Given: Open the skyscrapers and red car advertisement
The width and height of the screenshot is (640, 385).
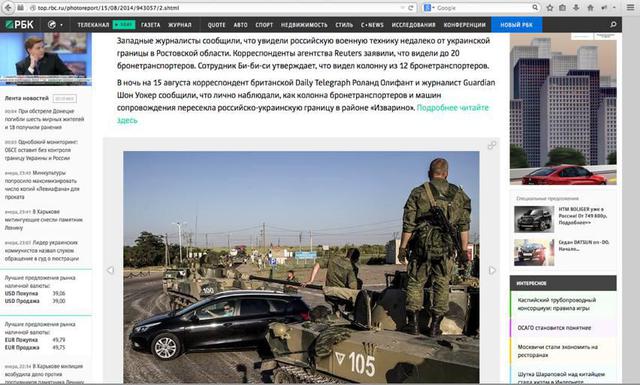Looking at the screenshot, I should [x=563, y=109].
